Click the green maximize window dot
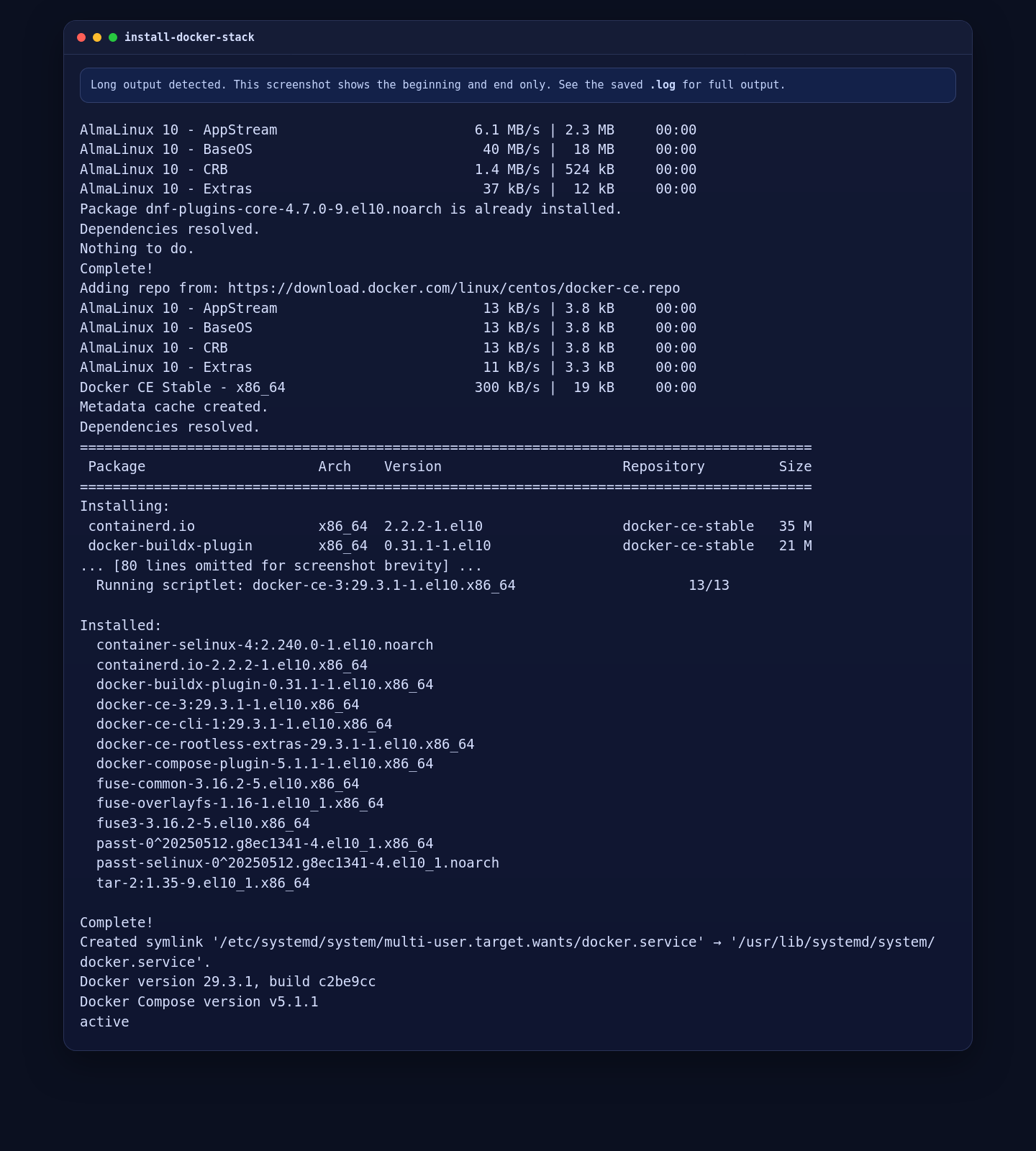 coord(113,37)
